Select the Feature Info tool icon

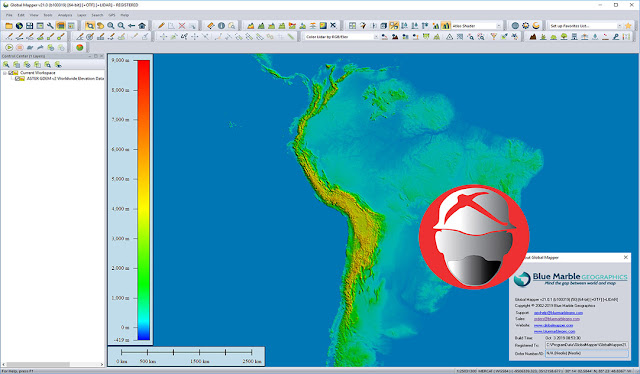[221, 26]
